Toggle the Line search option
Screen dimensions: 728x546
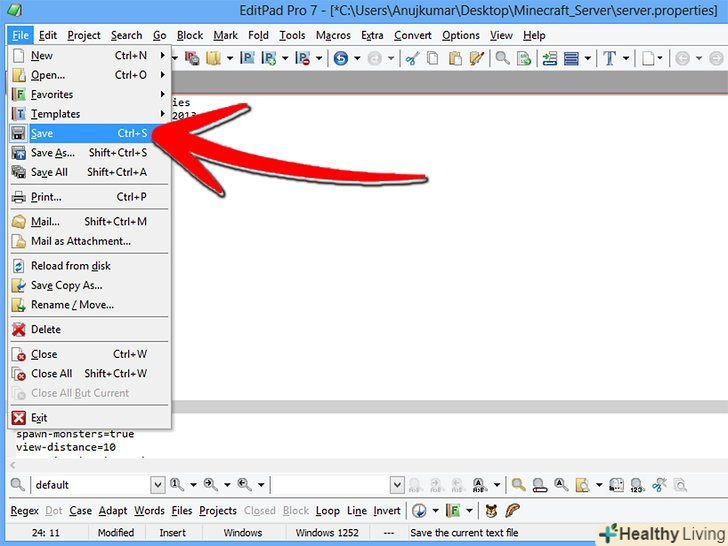(357, 511)
